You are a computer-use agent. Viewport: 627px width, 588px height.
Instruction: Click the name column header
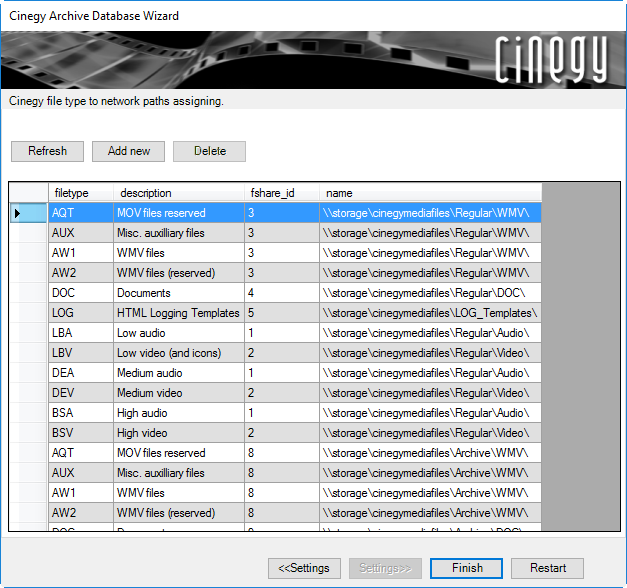point(431,193)
